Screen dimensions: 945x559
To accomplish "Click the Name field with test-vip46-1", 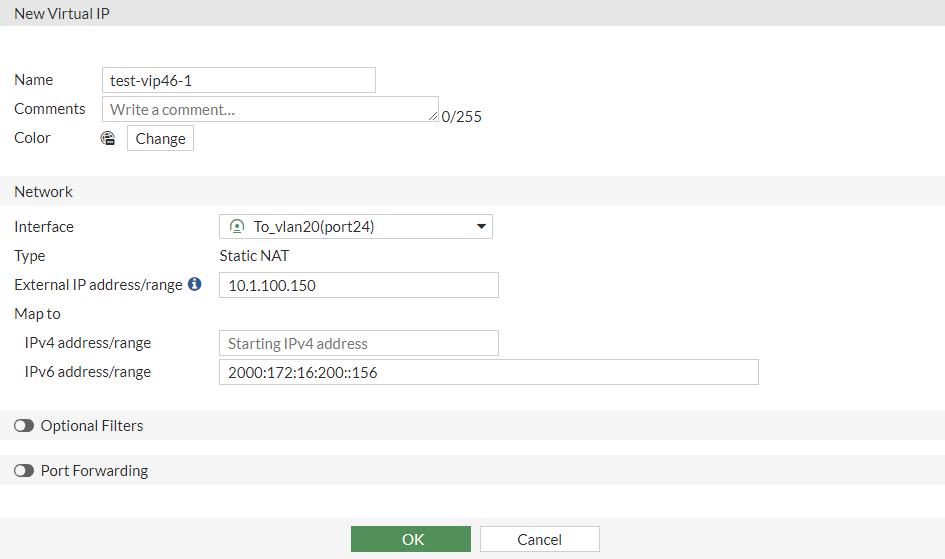I will pos(239,80).
